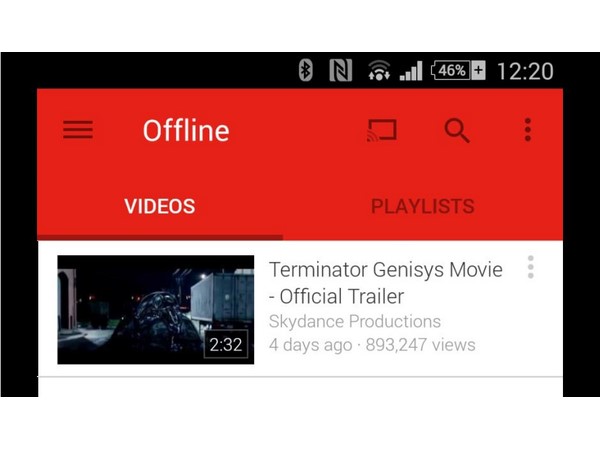
Task: Tap the Bluetooth status bar icon
Action: (x=305, y=70)
